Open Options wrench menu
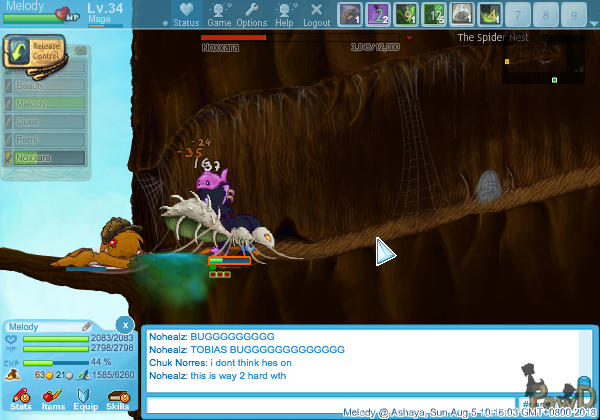The width and height of the screenshot is (600, 420). [x=252, y=14]
